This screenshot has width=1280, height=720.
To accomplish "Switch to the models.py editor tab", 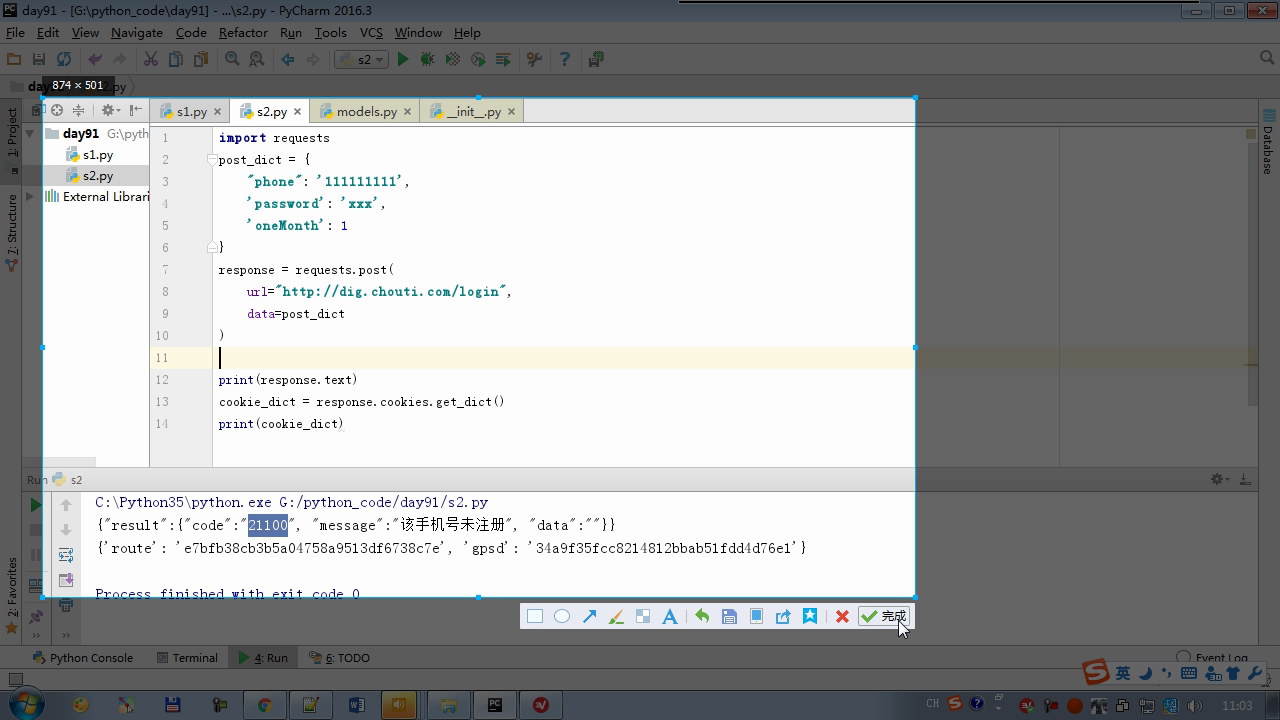I will (366, 112).
